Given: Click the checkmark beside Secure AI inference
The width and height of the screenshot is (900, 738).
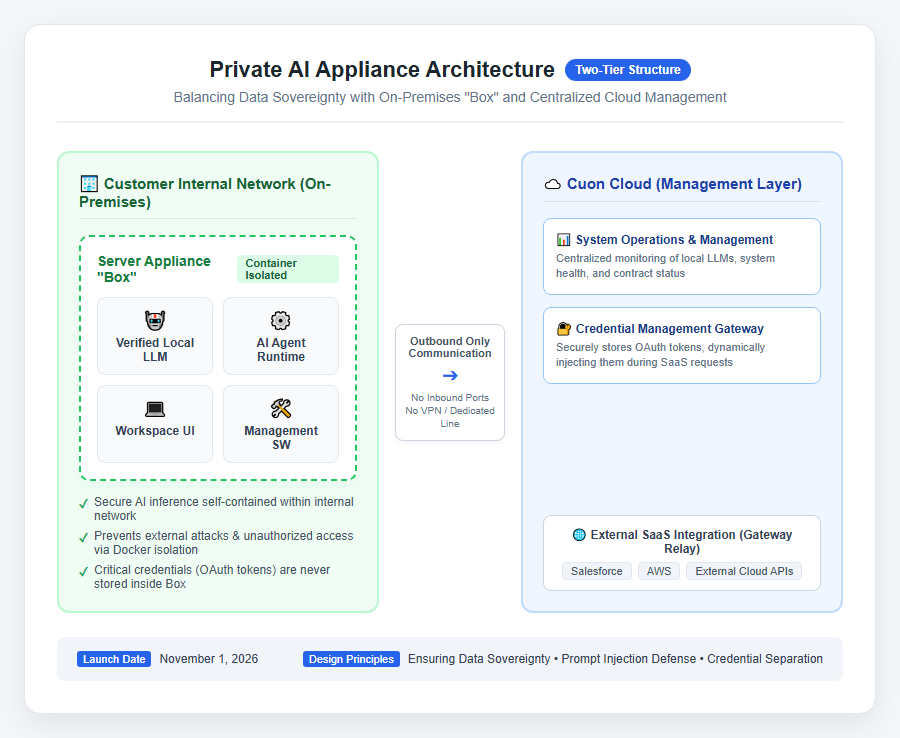Looking at the screenshot, I should point(84,503).
